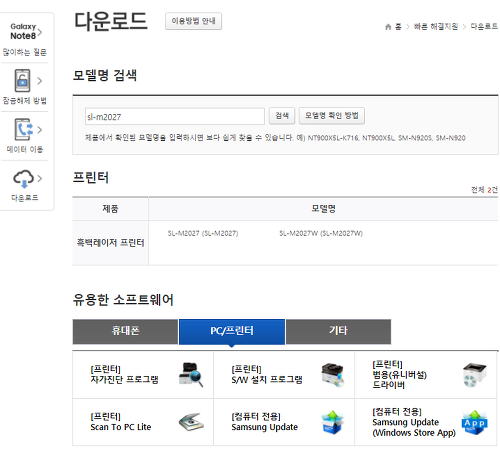
Task: Expand chevron next to 다운로드 cloud
Action: (40, 179)
